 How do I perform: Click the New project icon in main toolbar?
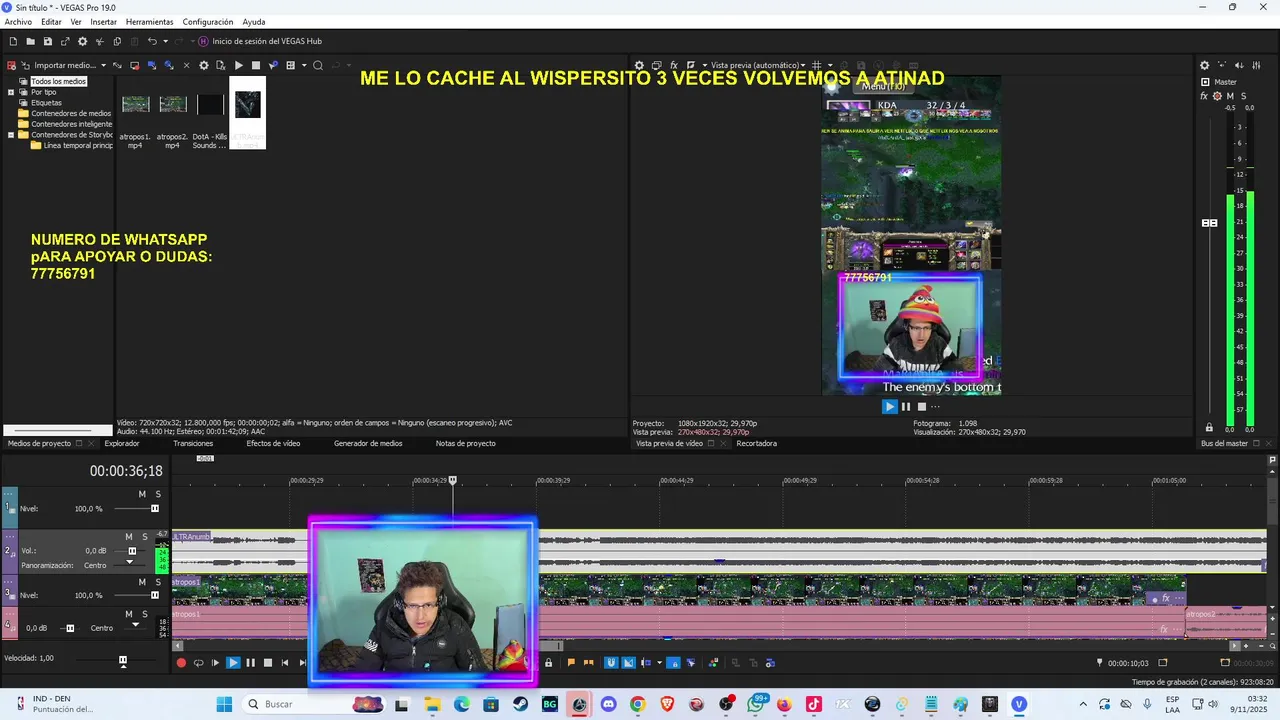pos(13,41)
